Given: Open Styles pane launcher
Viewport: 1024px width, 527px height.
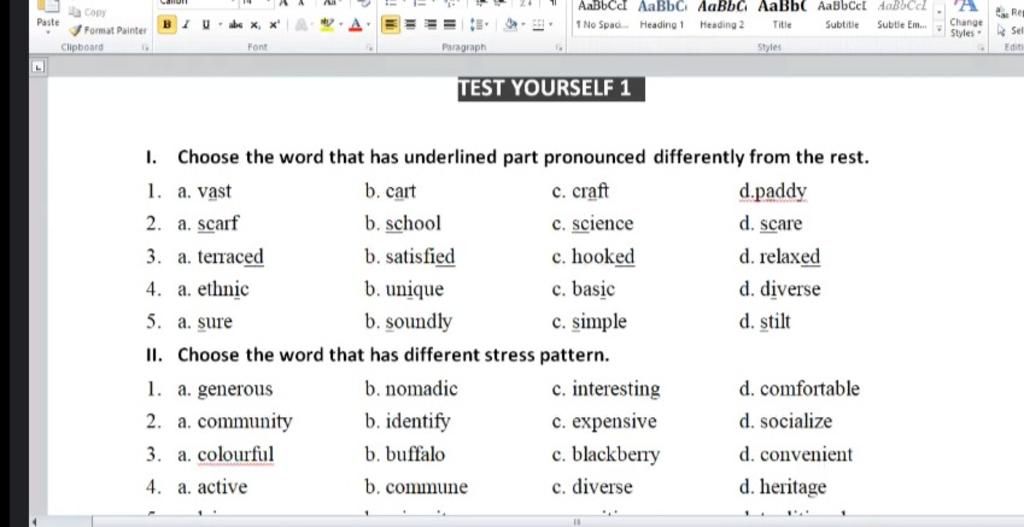Looking at the screenshot, I should click(982, 47).
